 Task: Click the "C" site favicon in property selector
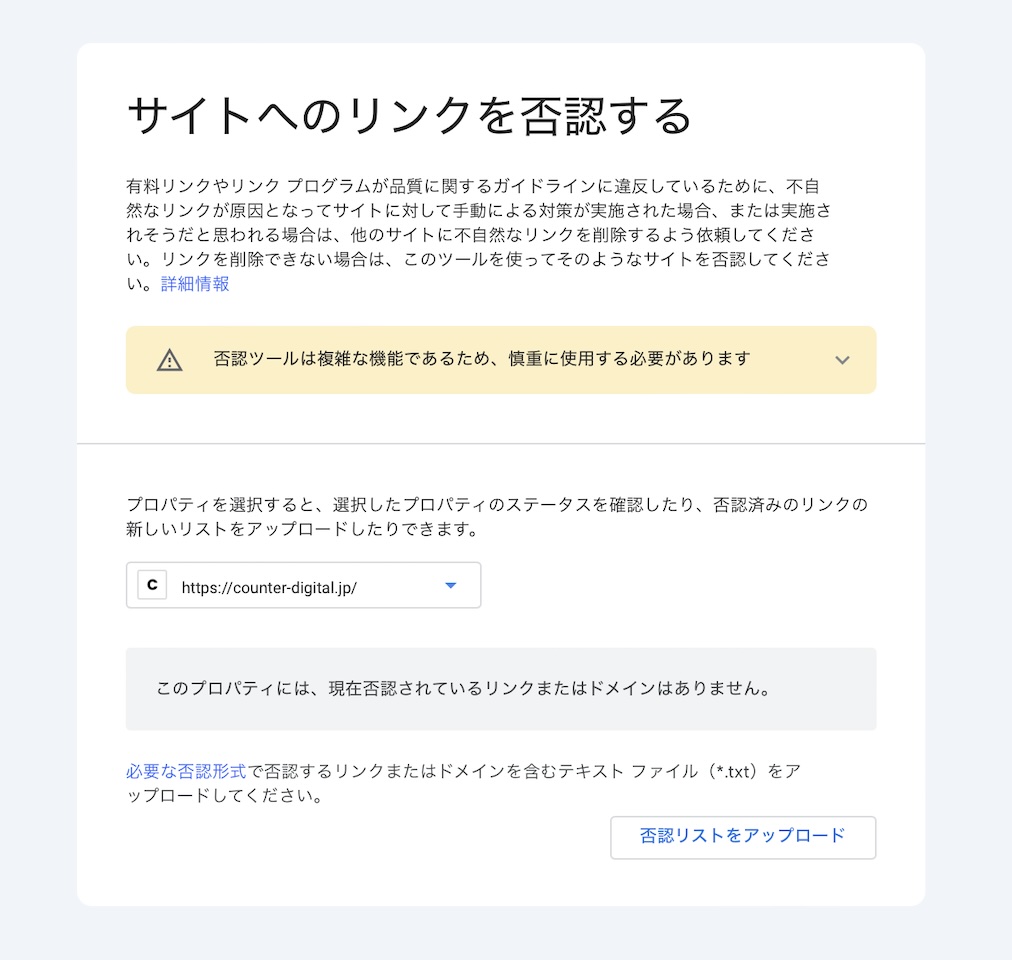(152, 586)
